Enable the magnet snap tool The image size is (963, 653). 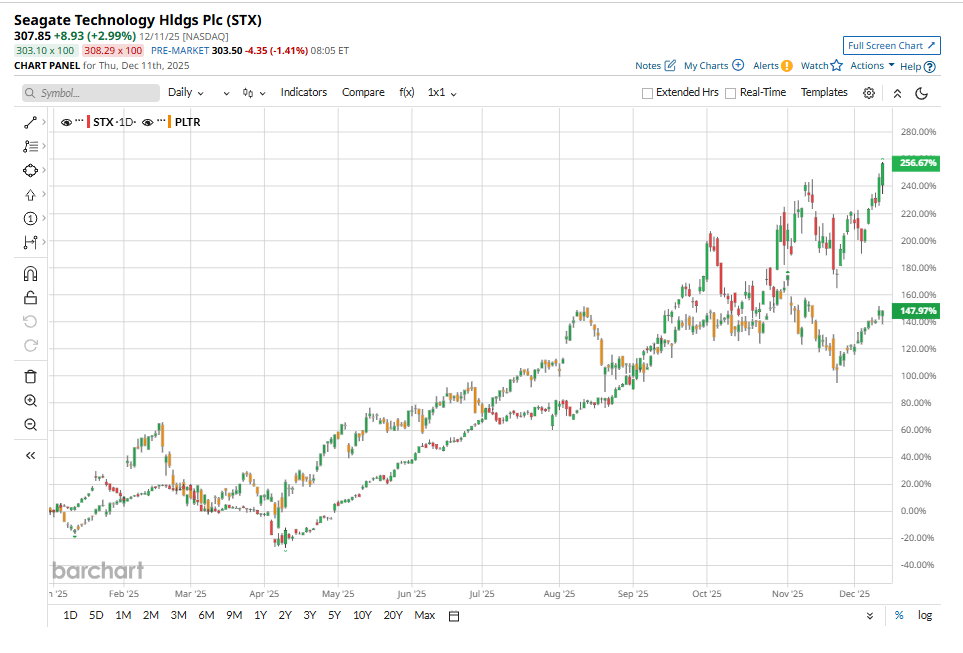click(30, 273)
